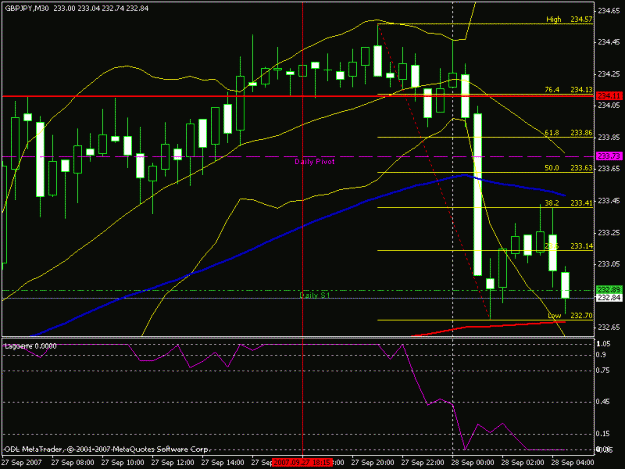
Task: Click the Laguerre 0.0000 indicator label
Action: 31,346
